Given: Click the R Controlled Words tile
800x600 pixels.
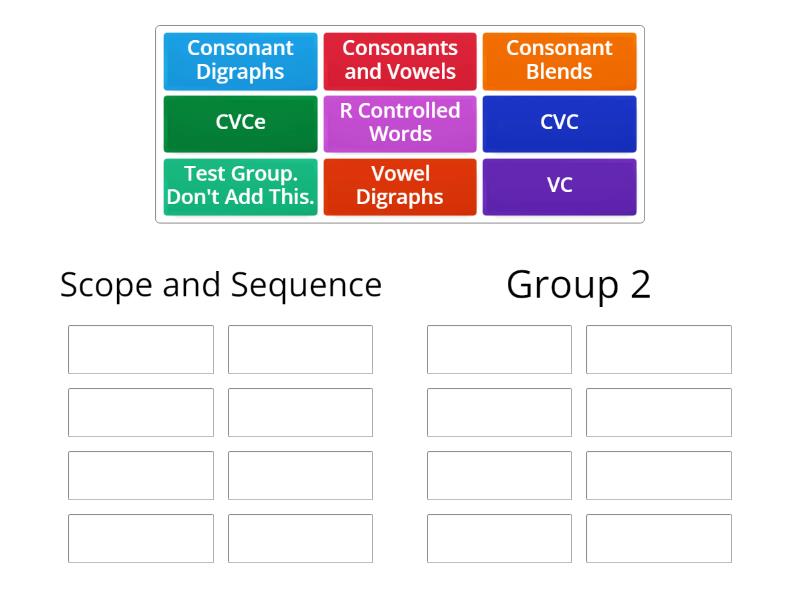Looking at the screenshot, I should pyautogui.click(x=400, y=123).
